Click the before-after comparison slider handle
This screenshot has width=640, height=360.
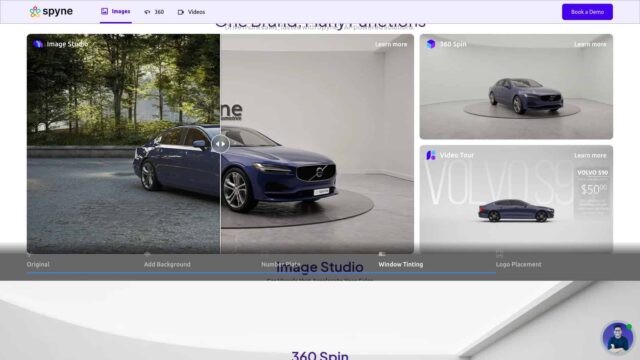point(220,144)
